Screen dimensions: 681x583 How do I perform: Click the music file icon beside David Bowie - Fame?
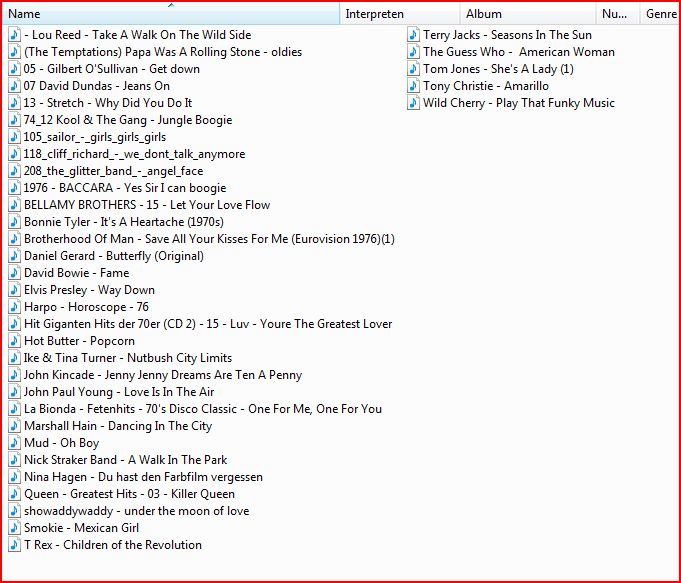point(14,273)
